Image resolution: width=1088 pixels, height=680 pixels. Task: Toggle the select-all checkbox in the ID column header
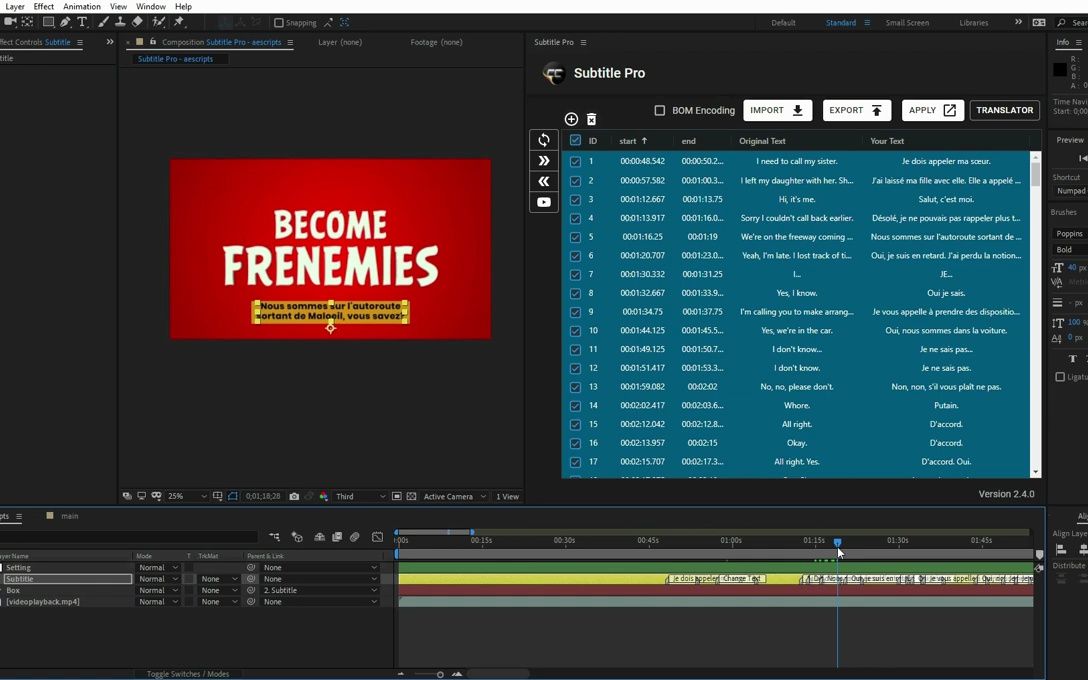point(575,140)
